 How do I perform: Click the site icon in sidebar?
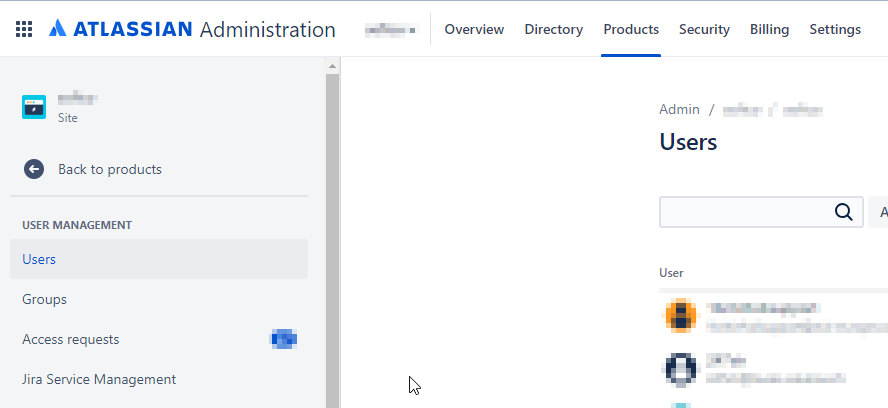click(x=34, y=107)
